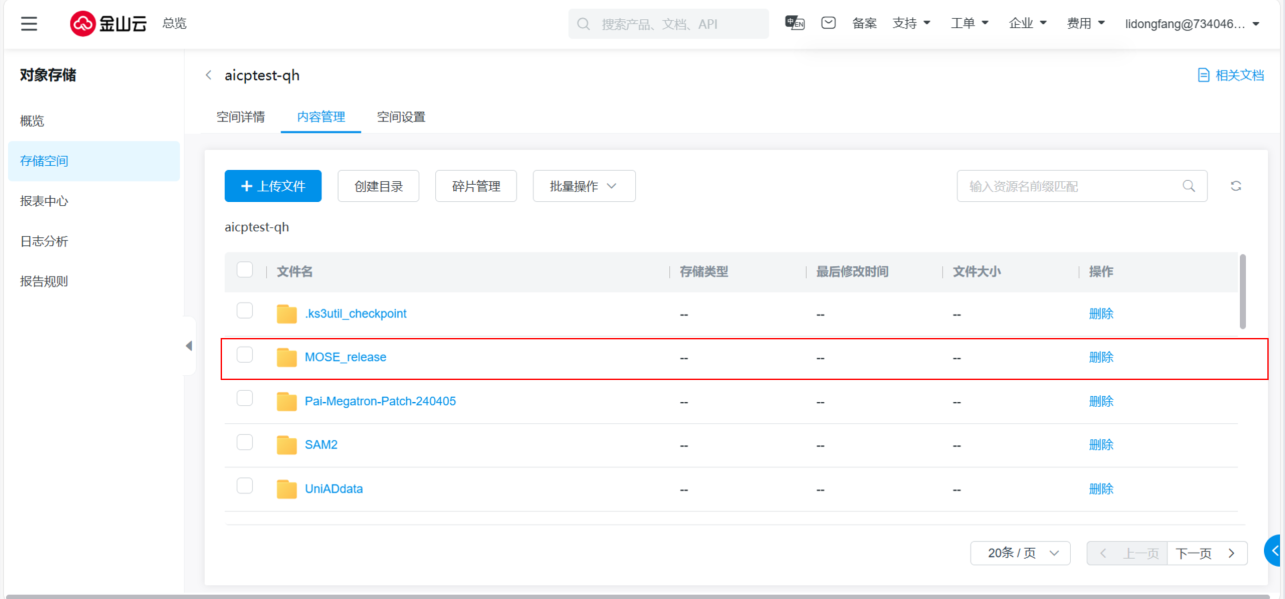Switch to the 空间详情 tab
The image size is (1285, 599).
pyautogui.click(x=241, y=117)
